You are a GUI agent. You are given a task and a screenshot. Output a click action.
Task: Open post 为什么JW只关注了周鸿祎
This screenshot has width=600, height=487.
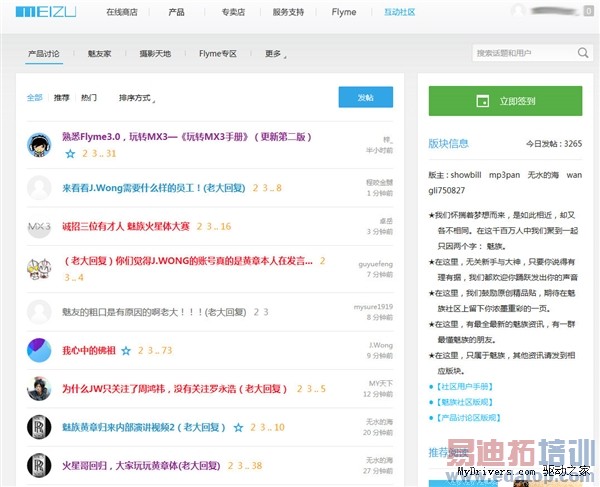pyautogui.click(x=174, y=389)
